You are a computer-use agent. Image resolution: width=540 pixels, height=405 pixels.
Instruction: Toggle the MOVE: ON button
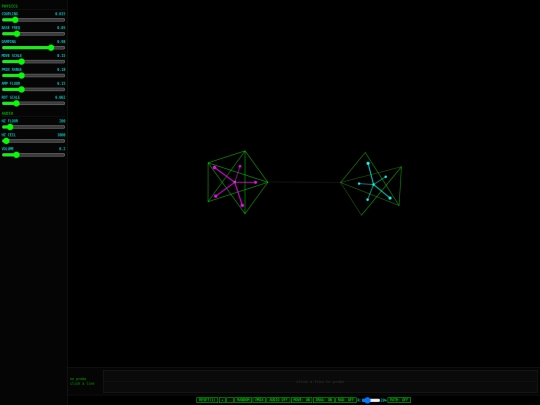tap(301, 400)
